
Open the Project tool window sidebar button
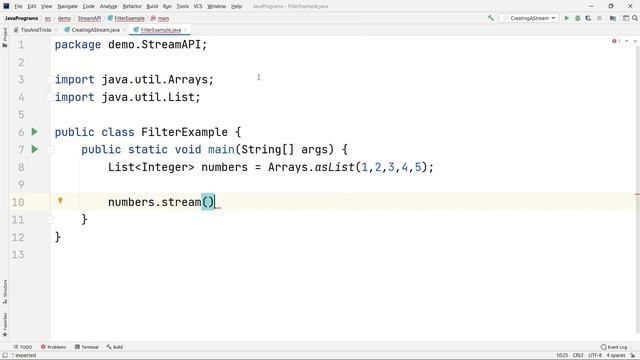[x=5, y=37]
